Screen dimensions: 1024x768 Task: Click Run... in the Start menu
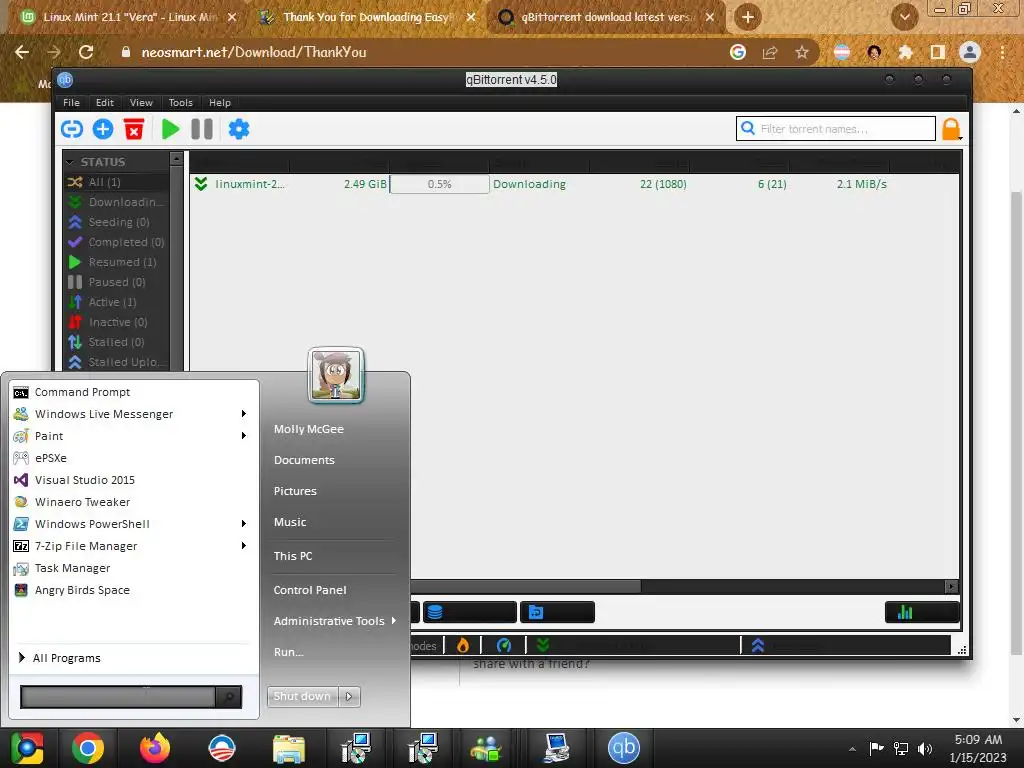click(288, 652)
